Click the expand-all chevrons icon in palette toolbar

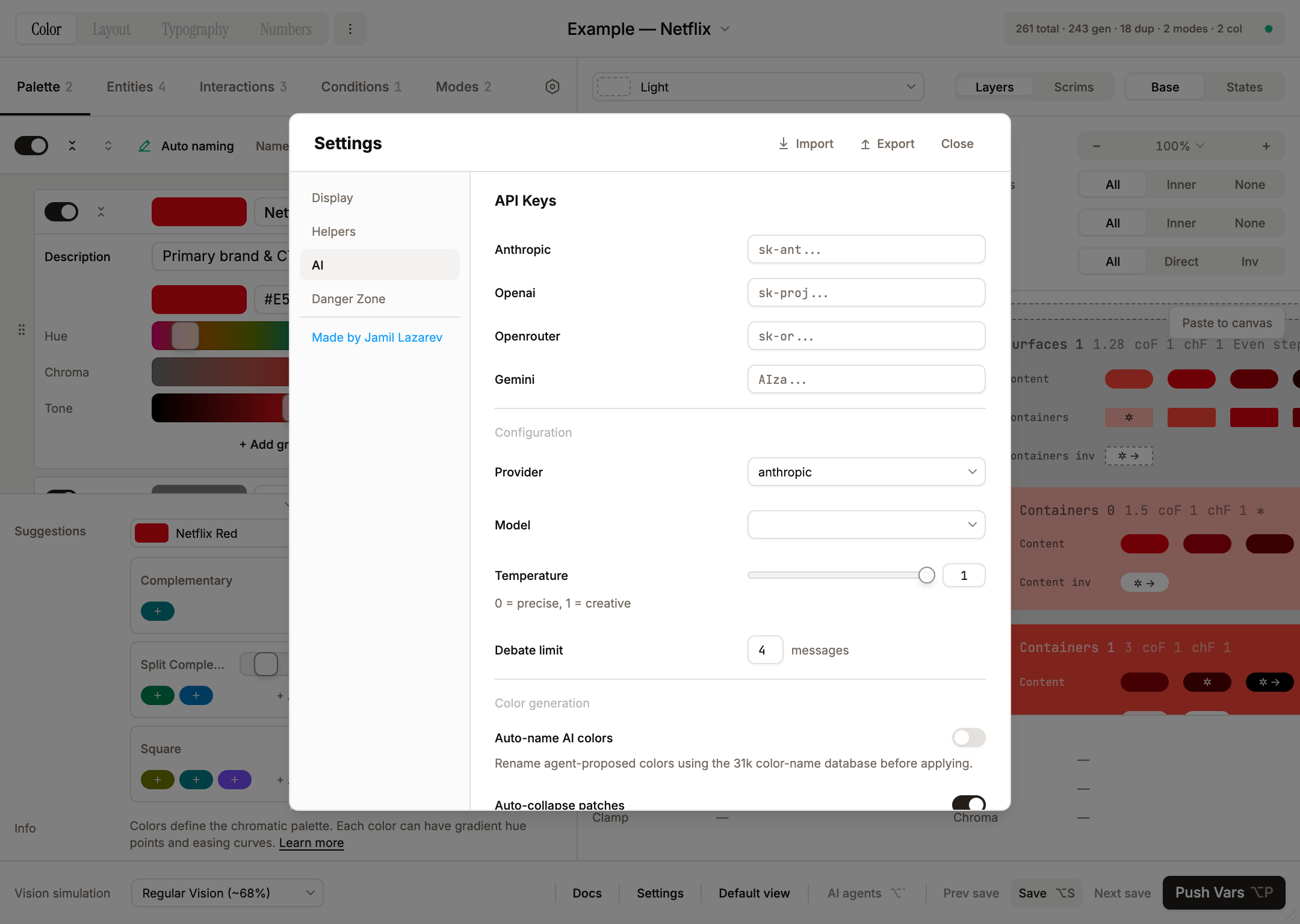click(108, 146)
